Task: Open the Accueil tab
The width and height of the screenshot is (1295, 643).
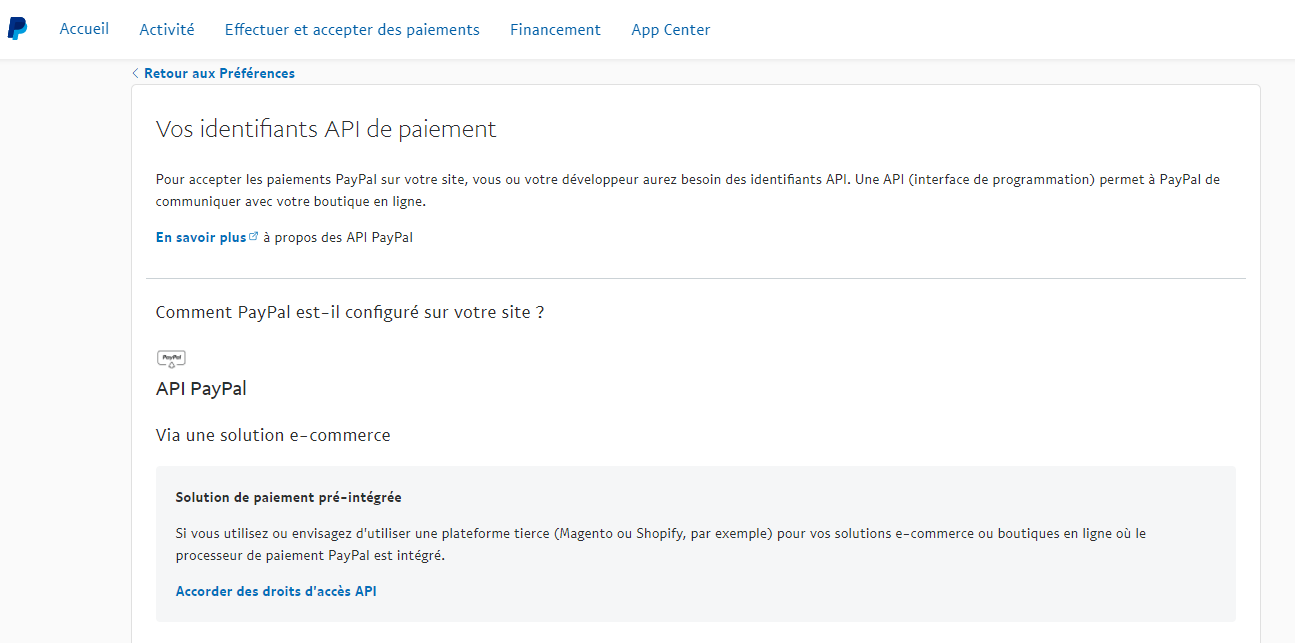Action: [x=84, y=29]
